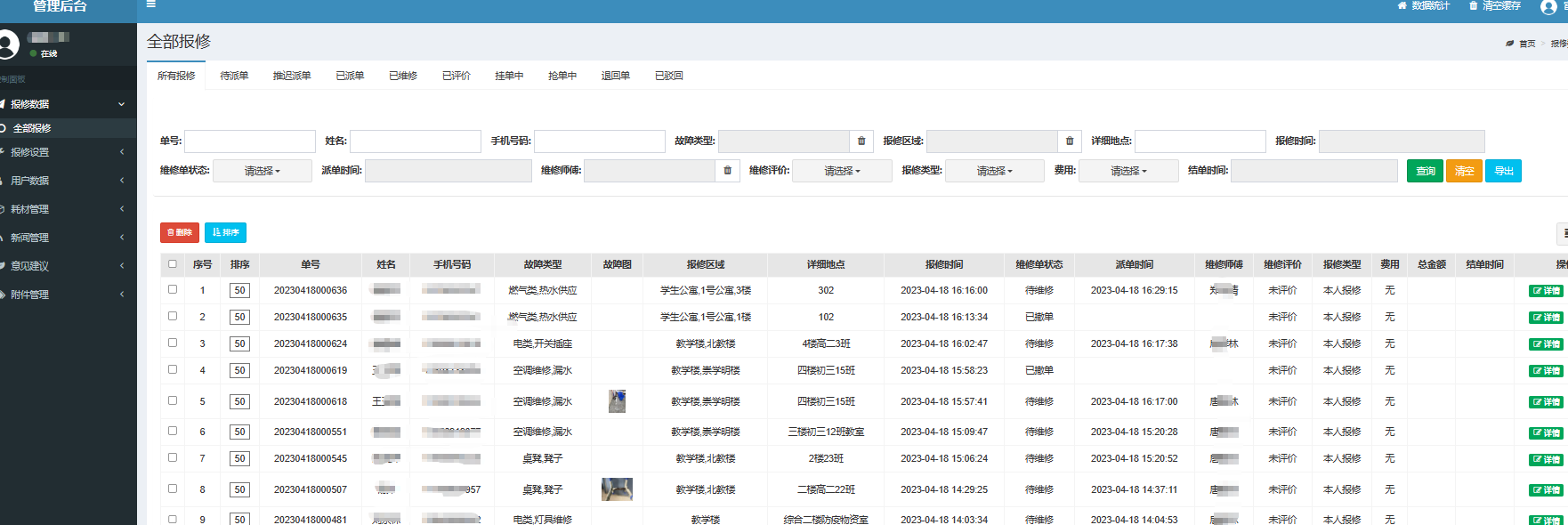Viewport: 1568px width, 525px height.
Task: Go to the 已驳回 tab
Action: pyautogui.click(x=669, y=76)
